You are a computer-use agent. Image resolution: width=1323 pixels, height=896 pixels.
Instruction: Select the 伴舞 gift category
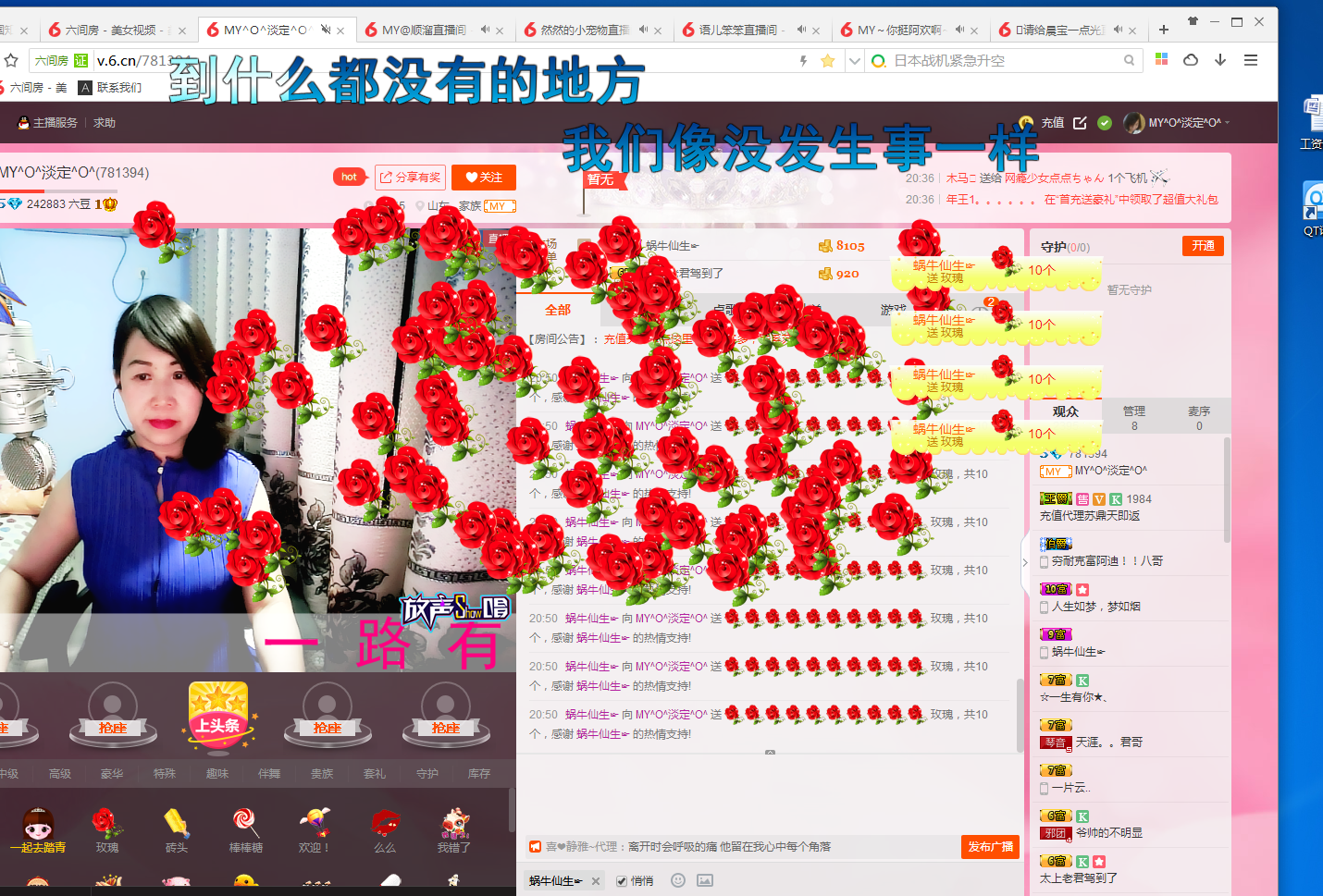click(x=269, y=774)
